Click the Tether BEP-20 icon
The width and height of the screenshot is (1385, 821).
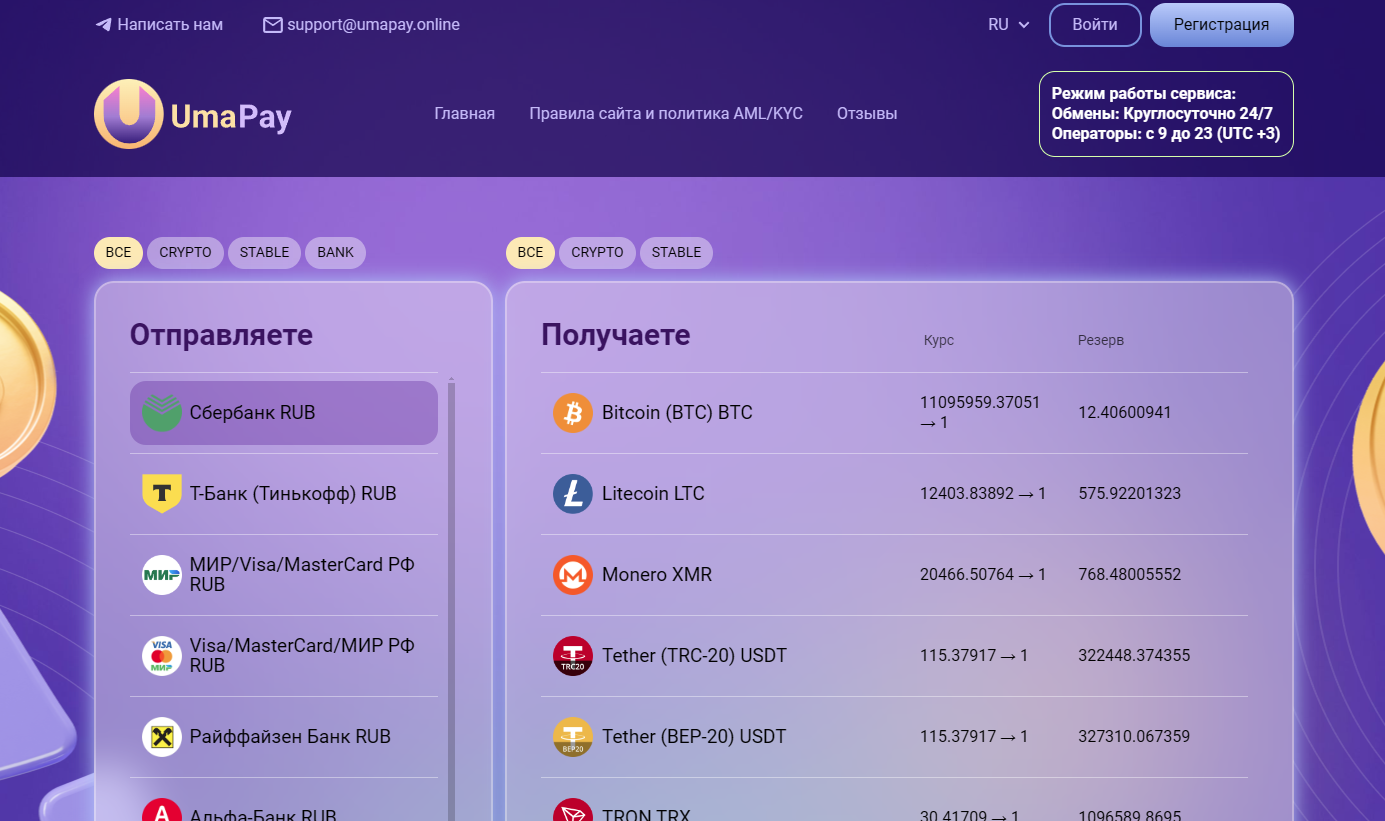point(573,737)
